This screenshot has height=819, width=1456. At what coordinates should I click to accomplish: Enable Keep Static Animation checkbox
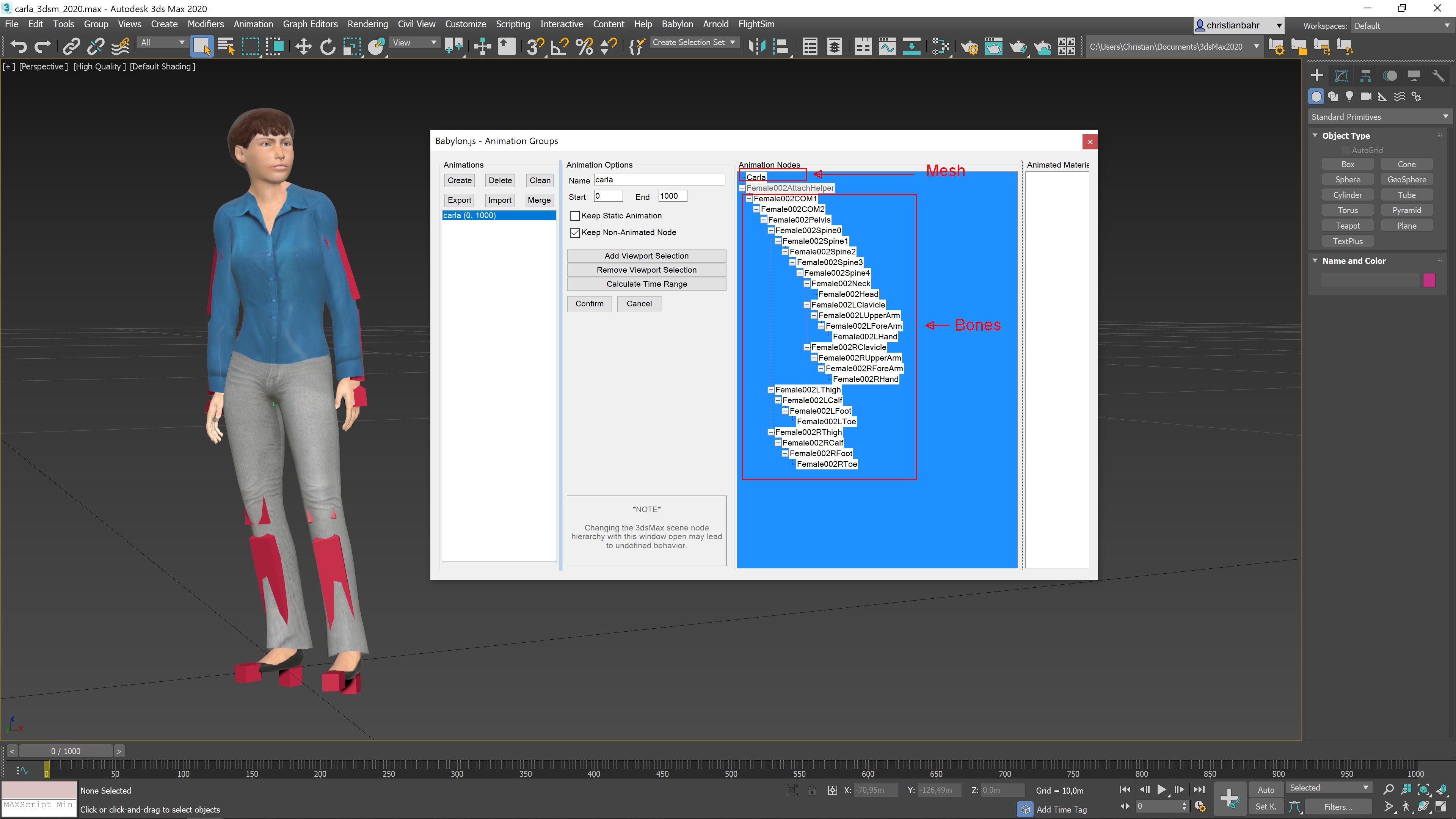pos(575,216)
